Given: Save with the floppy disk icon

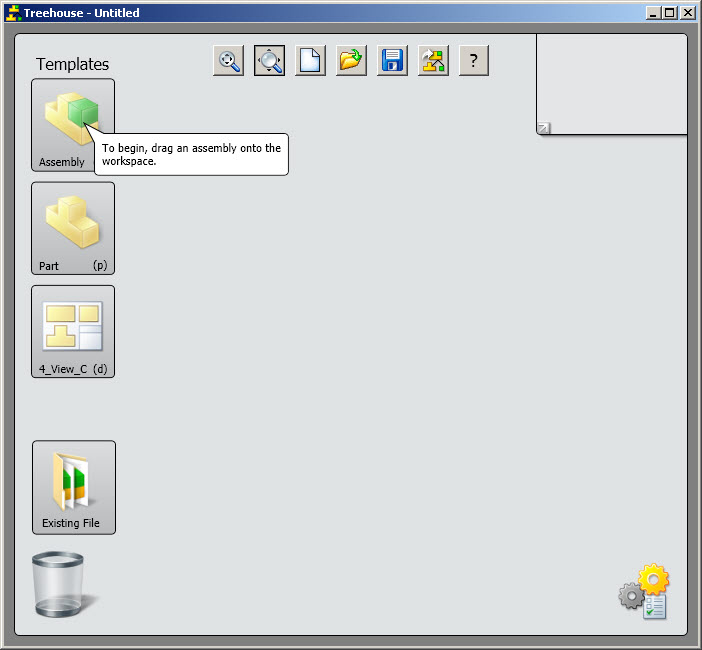Looking at the screenshot, I should click(x=392, y=60).
